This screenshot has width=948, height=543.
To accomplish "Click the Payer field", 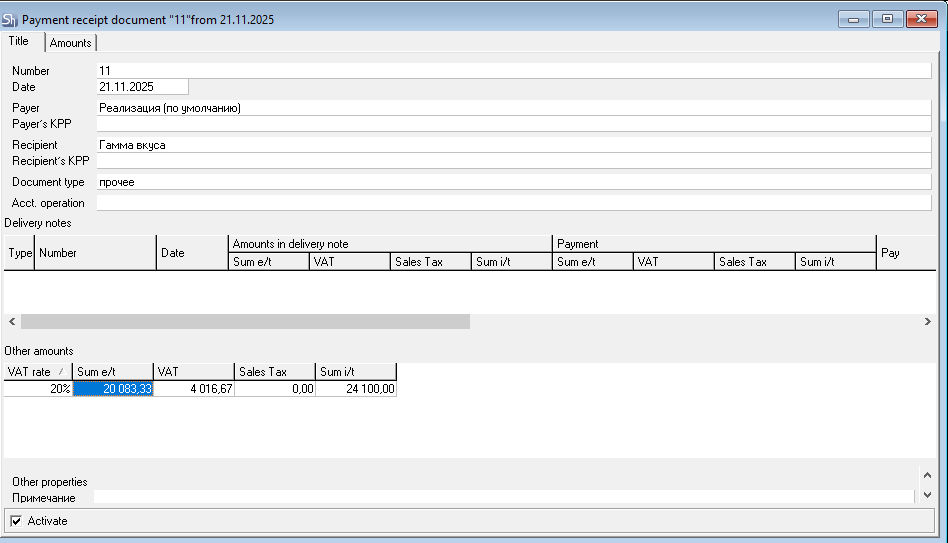I will 513,108.
